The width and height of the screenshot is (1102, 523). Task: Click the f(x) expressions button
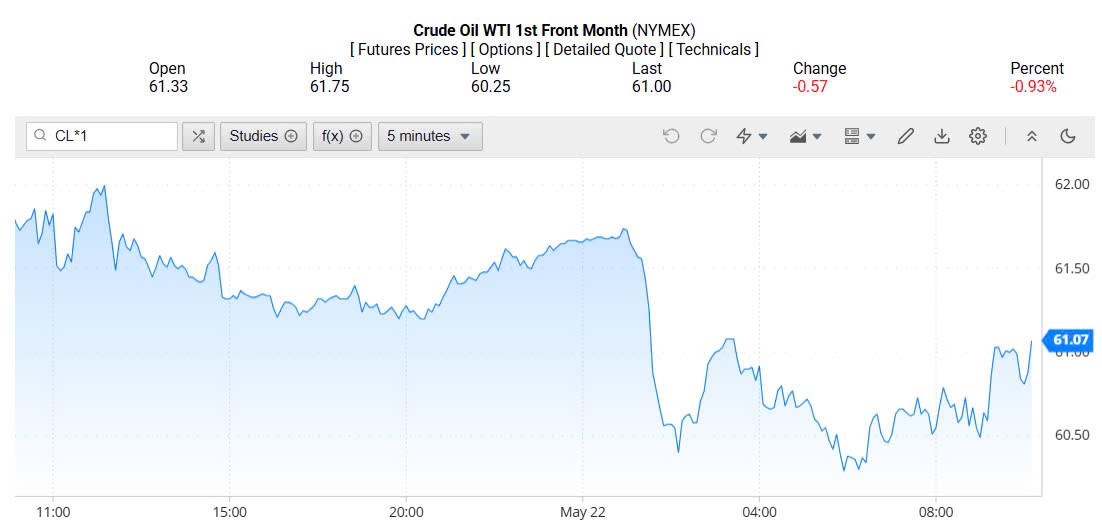[342, 136]
